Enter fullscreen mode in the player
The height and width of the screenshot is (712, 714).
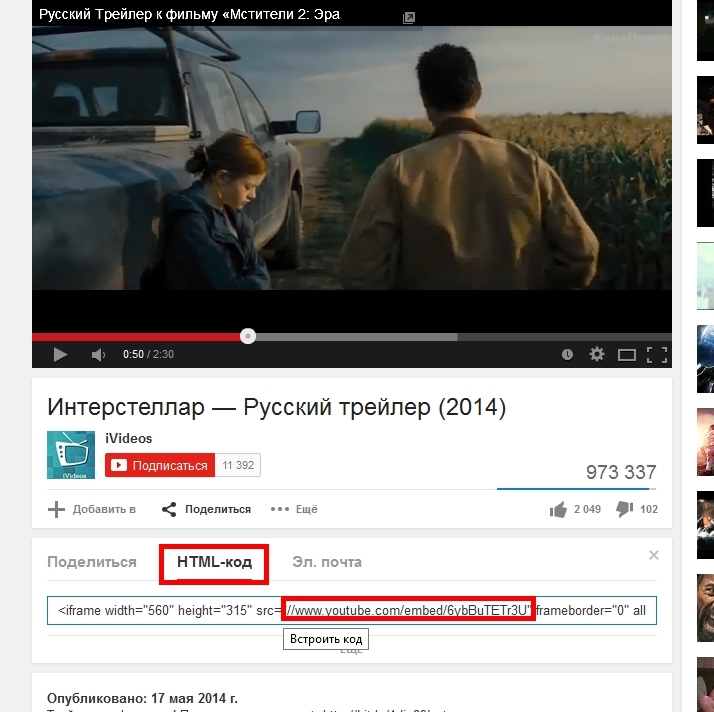[x=657, y=355]
